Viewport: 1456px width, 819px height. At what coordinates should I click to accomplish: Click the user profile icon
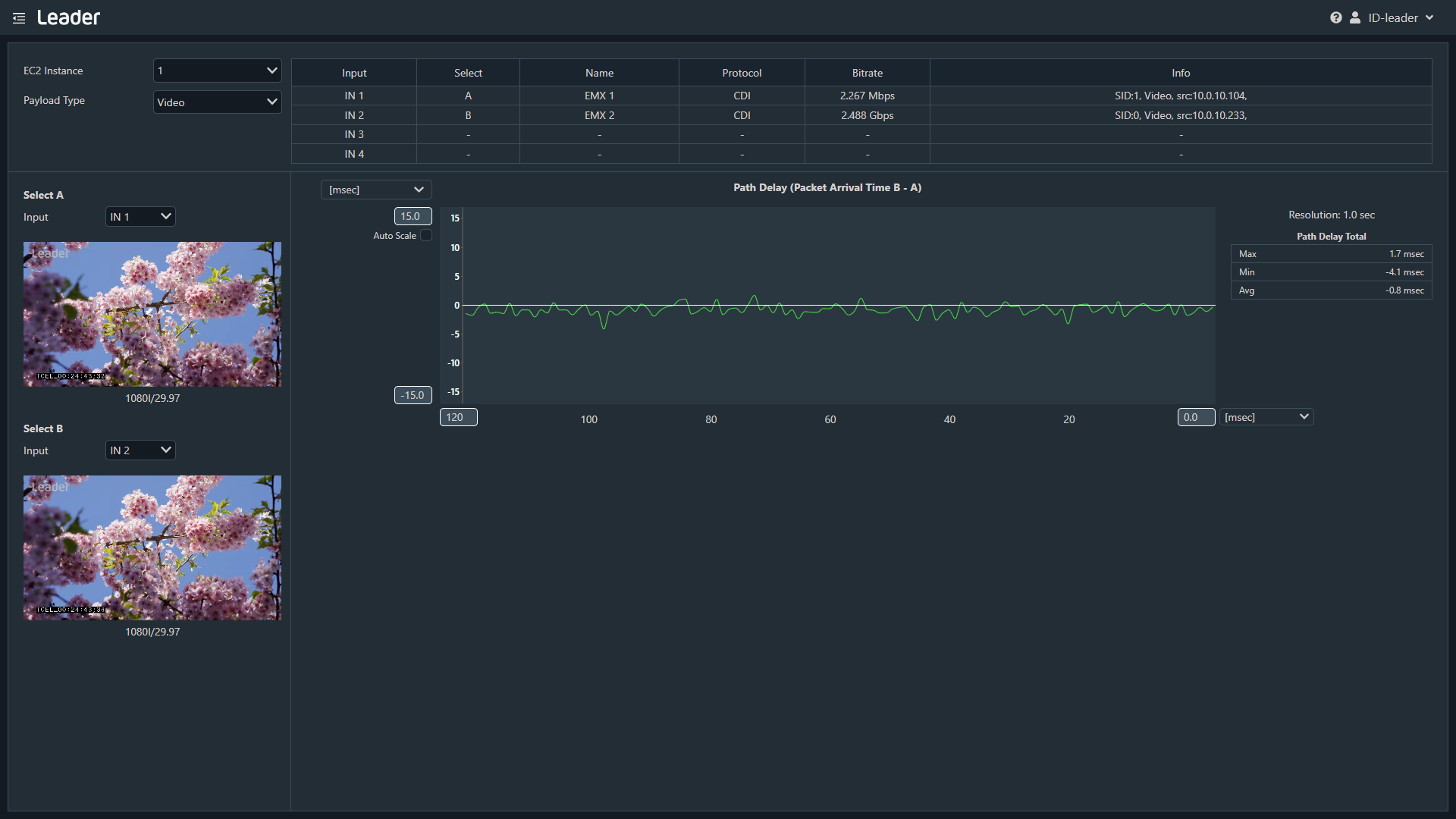coord(1355,17)
